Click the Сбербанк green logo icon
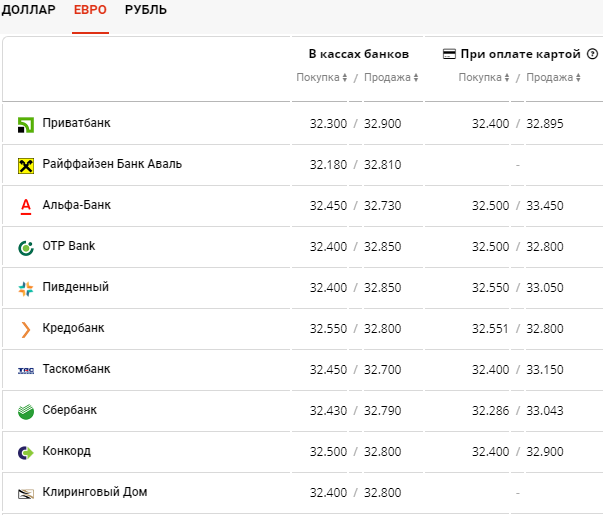 [x=26, y=411]
